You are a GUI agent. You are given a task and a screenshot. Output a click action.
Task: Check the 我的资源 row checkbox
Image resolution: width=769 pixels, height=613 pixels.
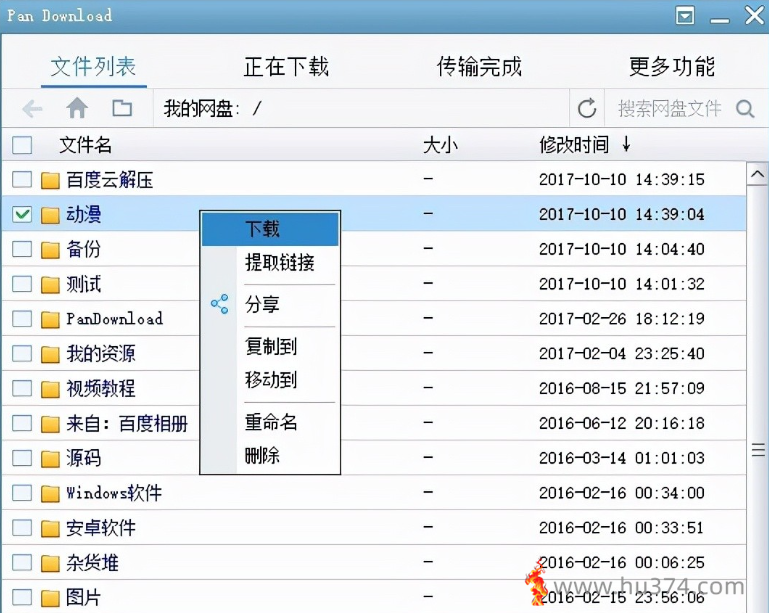pos(22,353)
